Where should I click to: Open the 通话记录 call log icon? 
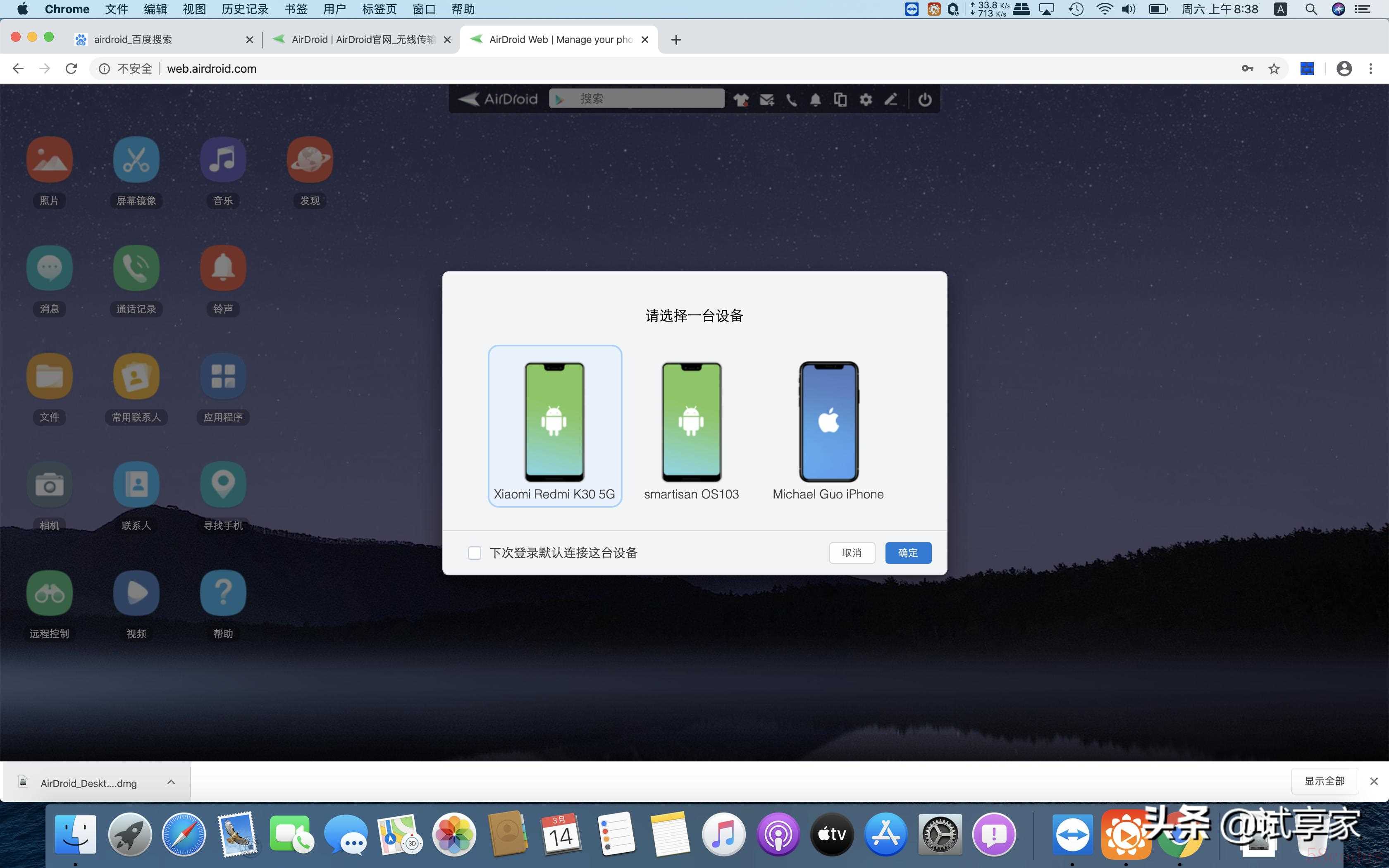[136, 268]
